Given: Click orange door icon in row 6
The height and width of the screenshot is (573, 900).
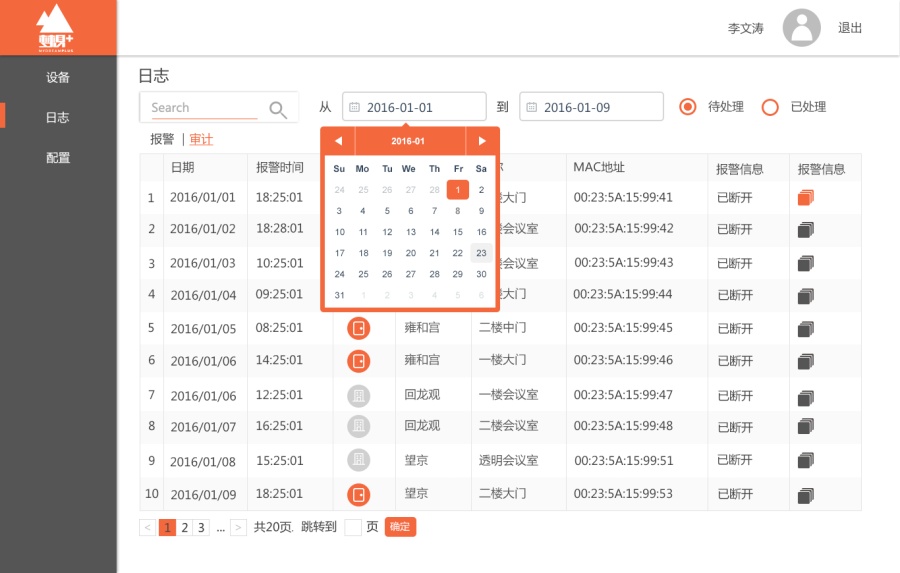Looking at the screenshot, I should tap(359, 361).
